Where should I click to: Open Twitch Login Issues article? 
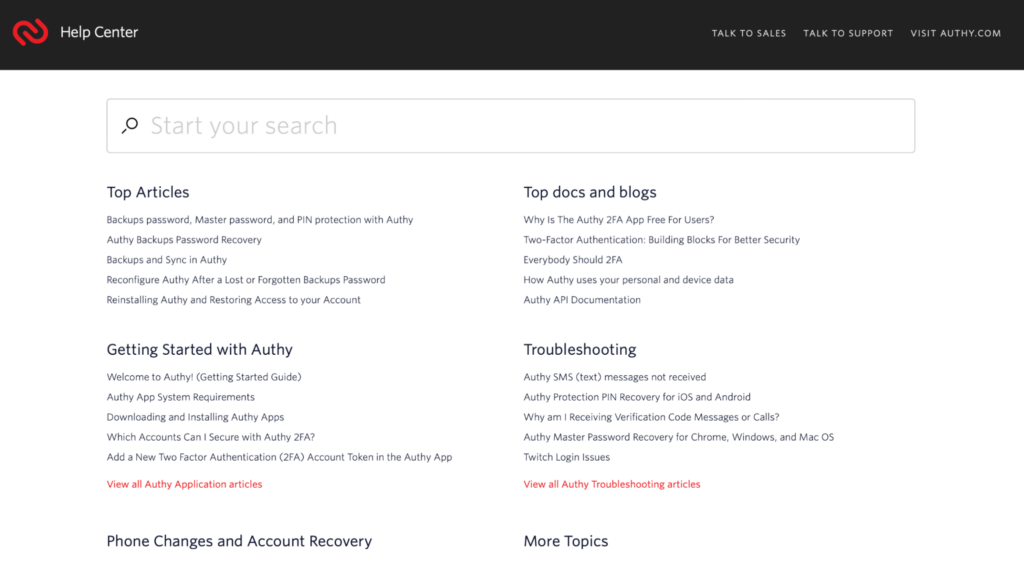coord(566,457)
